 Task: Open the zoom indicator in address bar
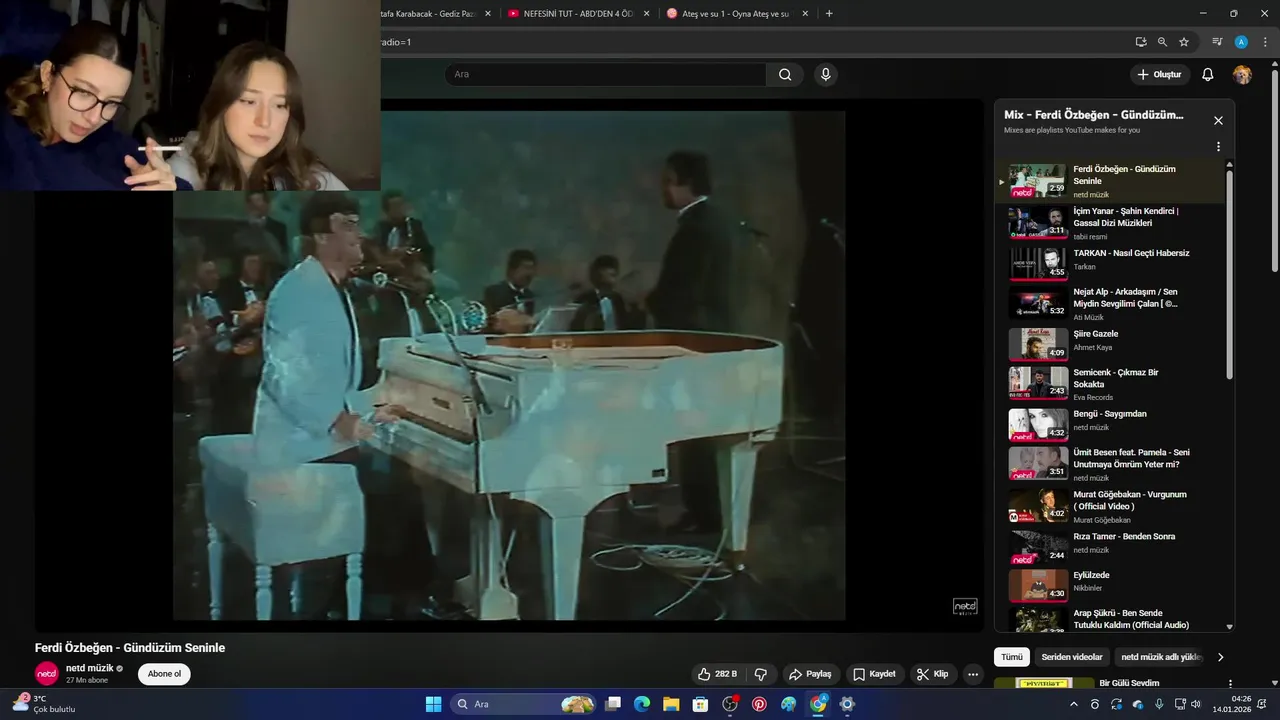click(x=1162, y=42)
